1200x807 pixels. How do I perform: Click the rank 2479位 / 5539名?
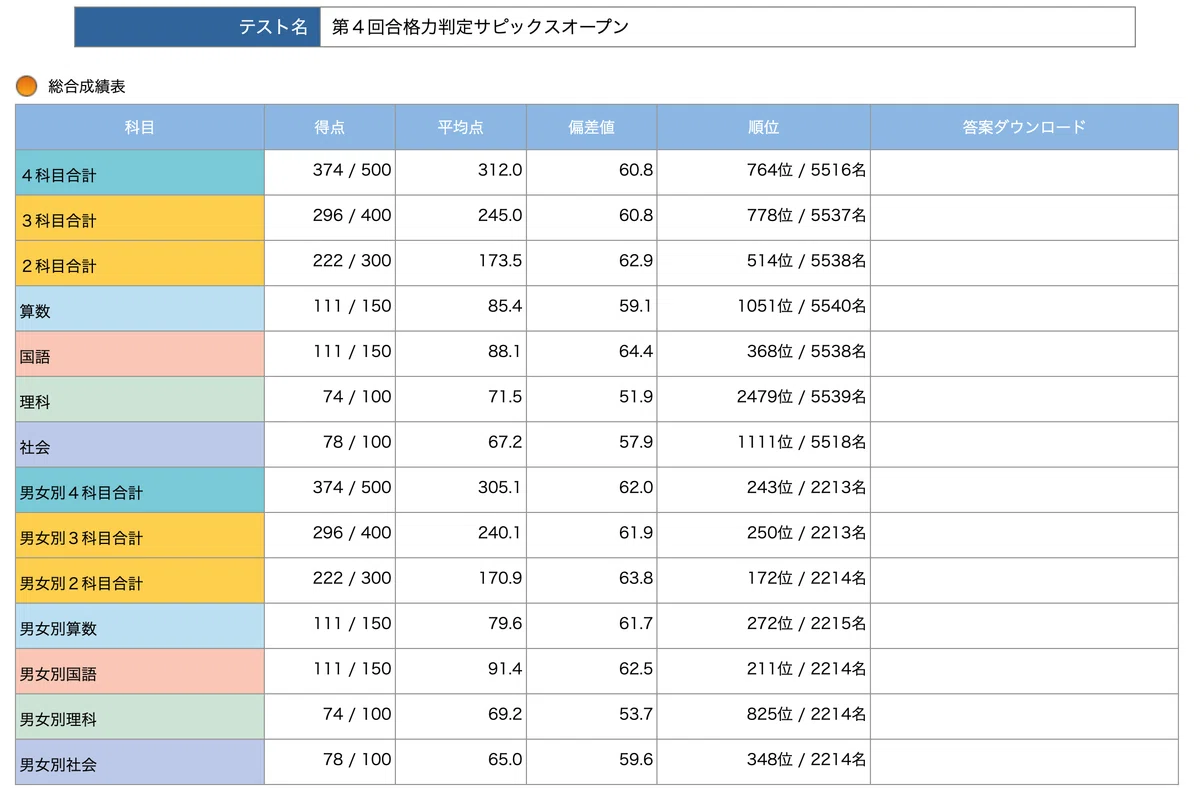tap(802, 397)
